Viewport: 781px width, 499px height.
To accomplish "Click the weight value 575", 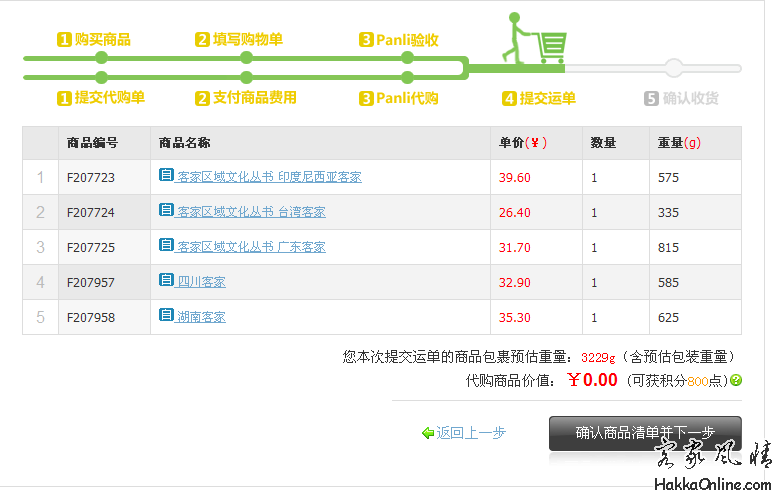I will click(668, 178).
